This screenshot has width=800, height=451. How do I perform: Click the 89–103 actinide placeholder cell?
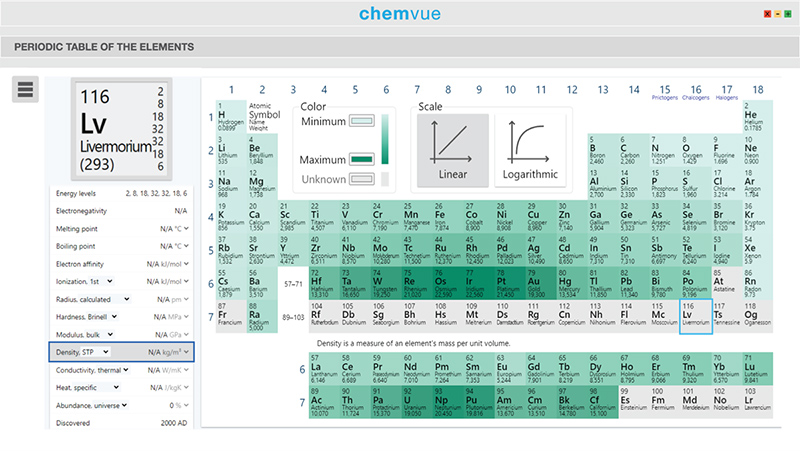point(293,317)
